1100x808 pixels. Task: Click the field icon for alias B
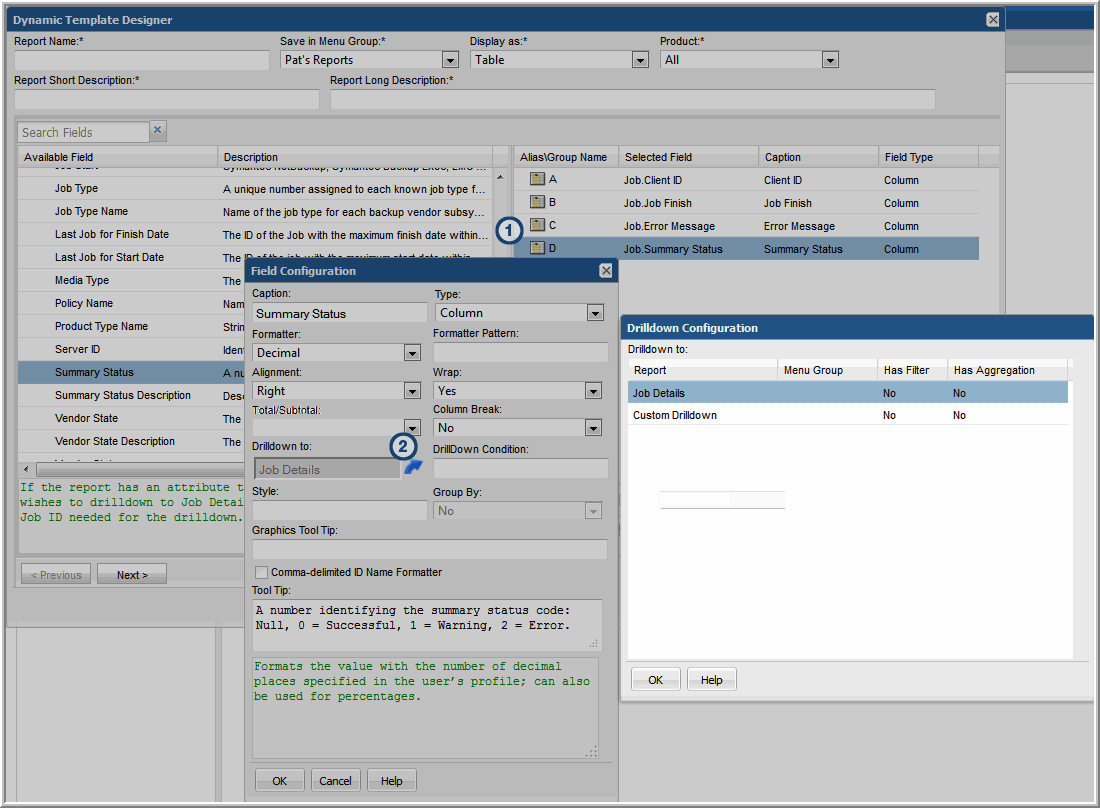(536, 203)
